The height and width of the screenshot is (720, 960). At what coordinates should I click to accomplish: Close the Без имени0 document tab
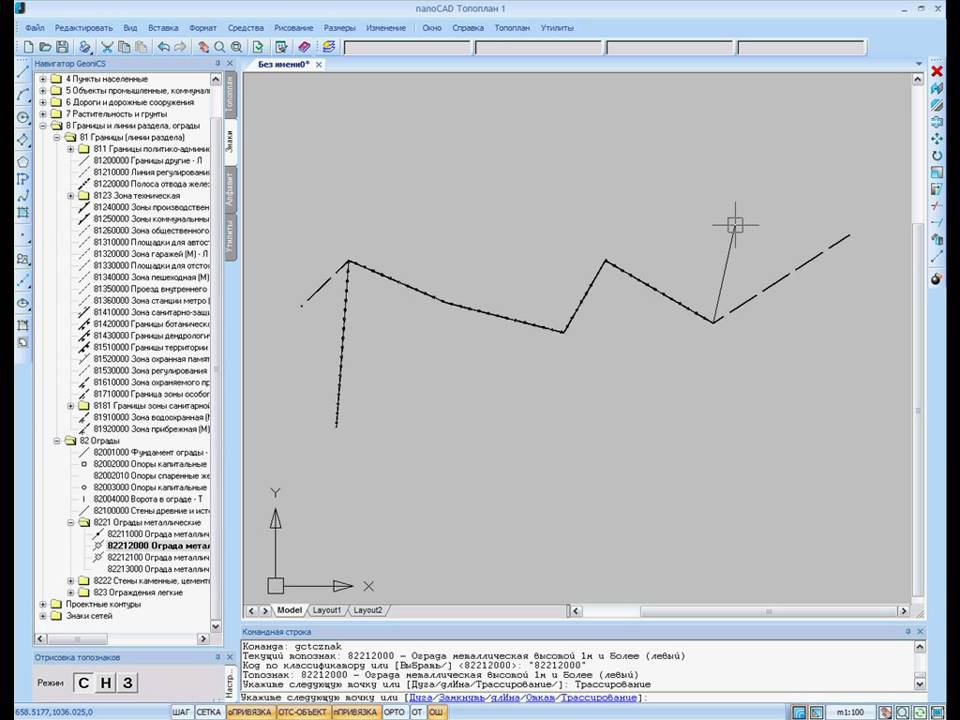coord(319,64)
